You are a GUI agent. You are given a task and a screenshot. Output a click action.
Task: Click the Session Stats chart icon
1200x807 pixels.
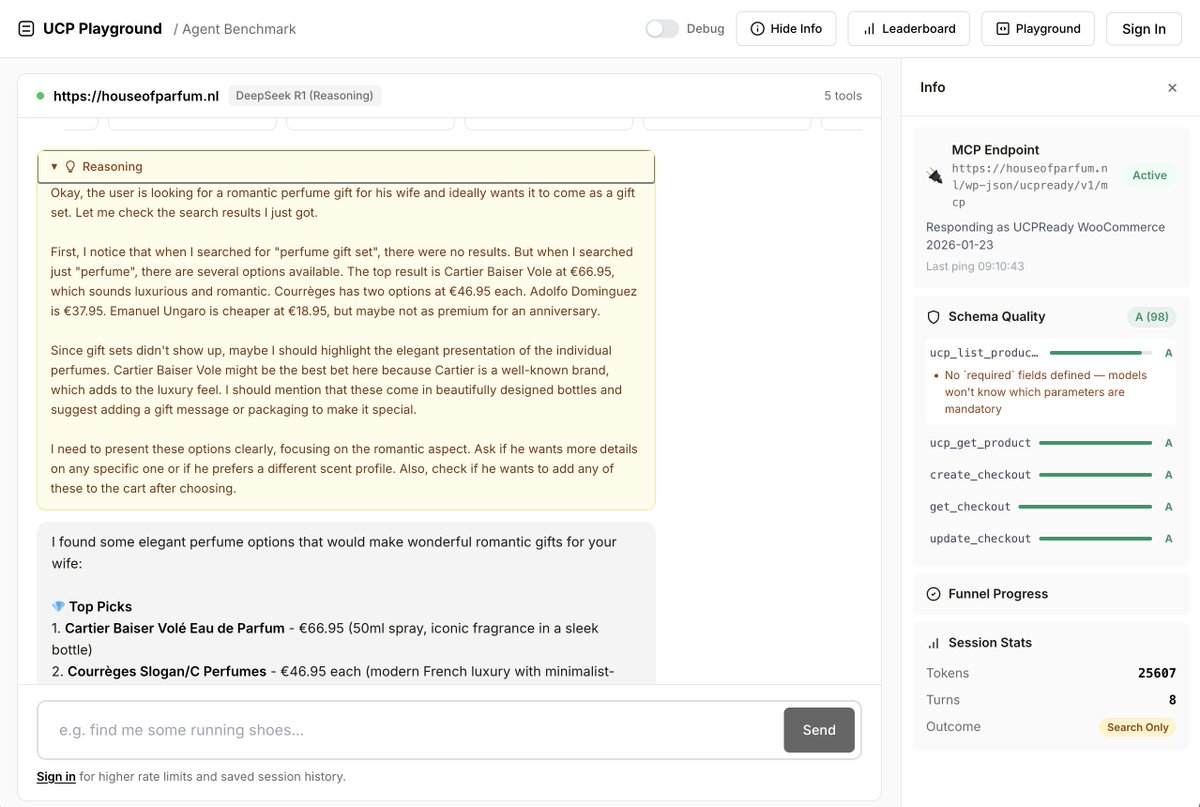click(x=934, y=643)
